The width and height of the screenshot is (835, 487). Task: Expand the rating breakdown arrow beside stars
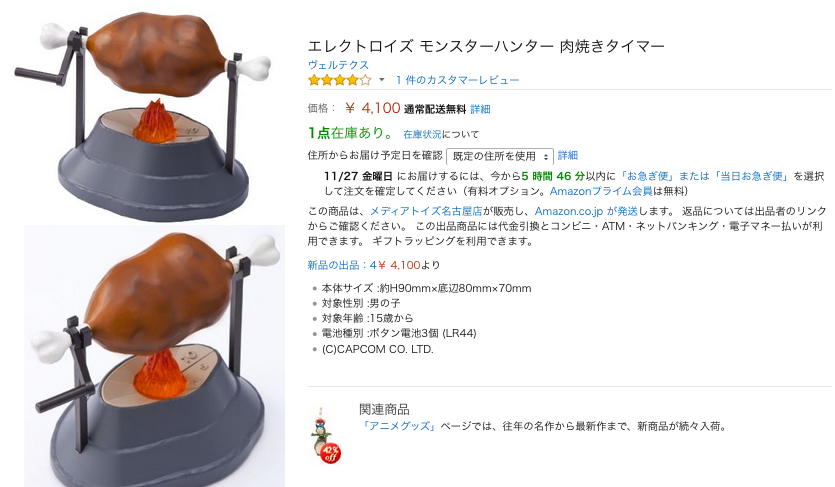point(381,80)
